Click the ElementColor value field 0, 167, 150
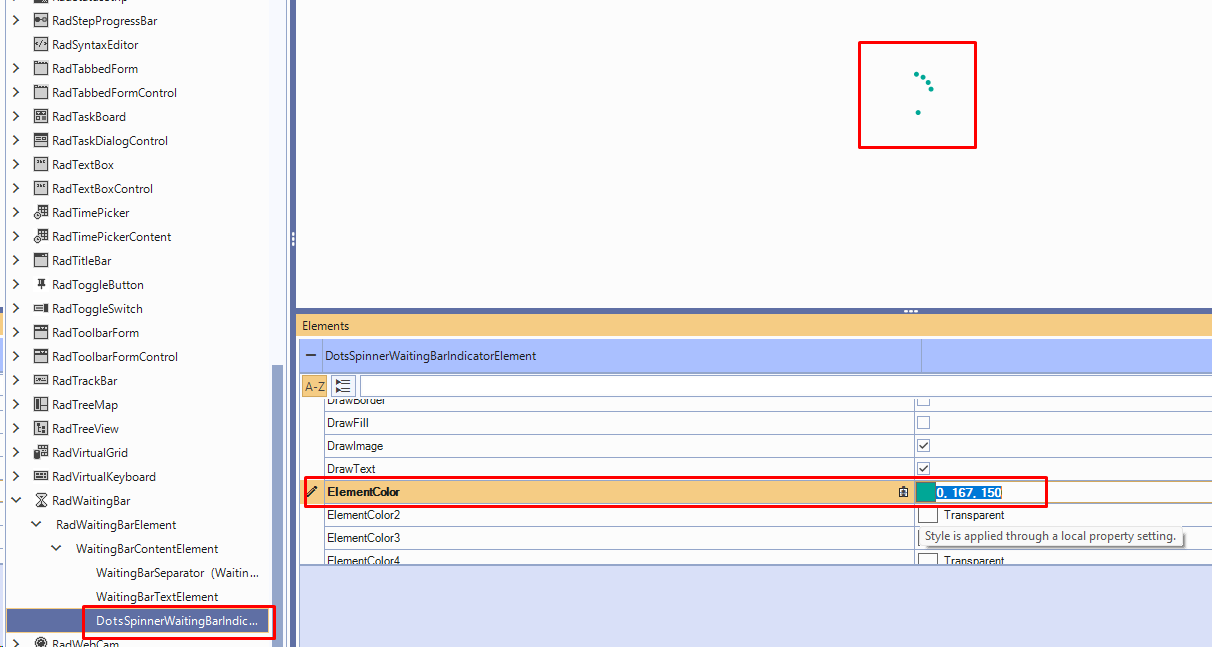 point(970,492)
